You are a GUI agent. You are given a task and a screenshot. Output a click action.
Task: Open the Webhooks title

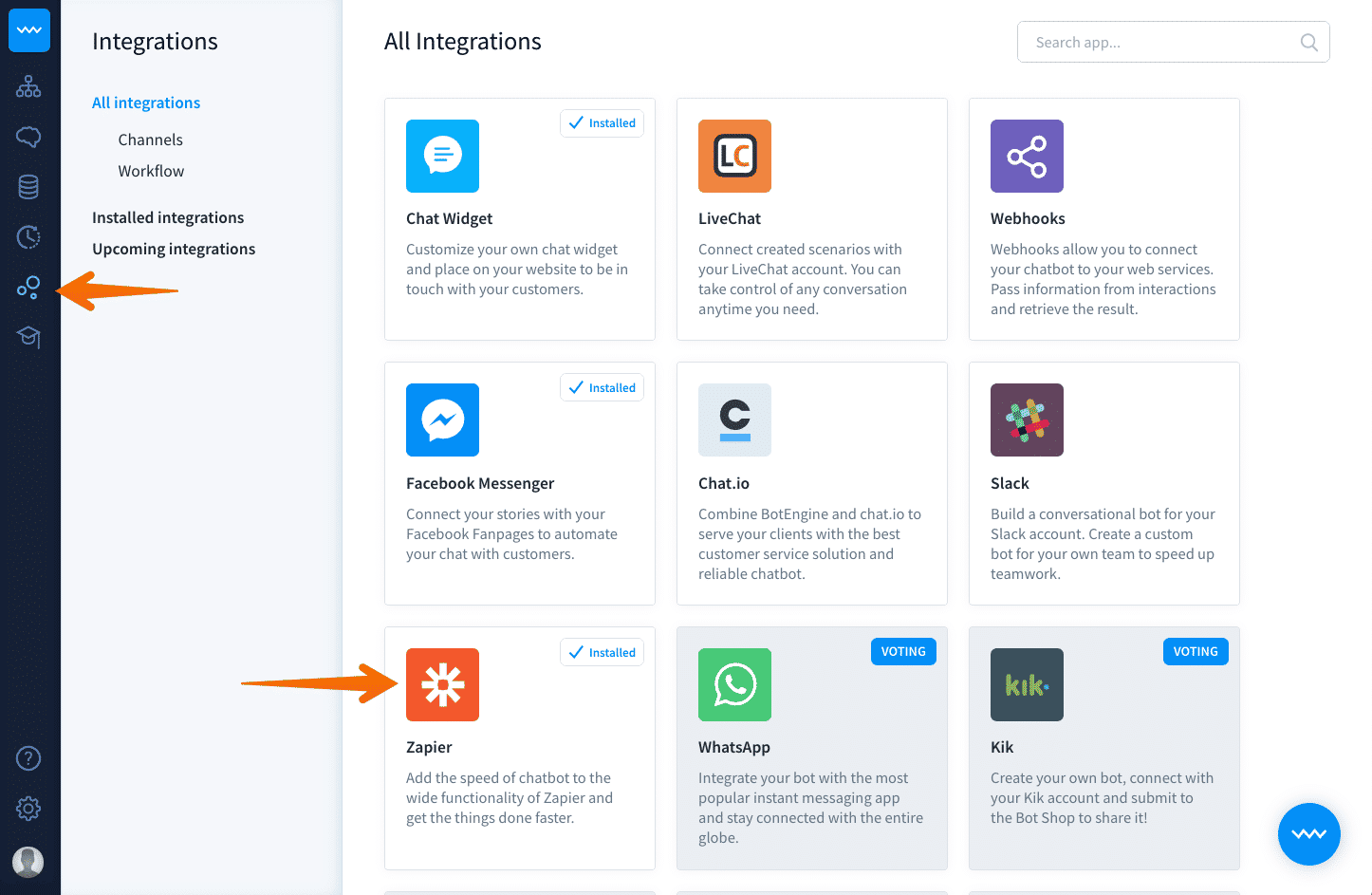tap(1028, 218)
